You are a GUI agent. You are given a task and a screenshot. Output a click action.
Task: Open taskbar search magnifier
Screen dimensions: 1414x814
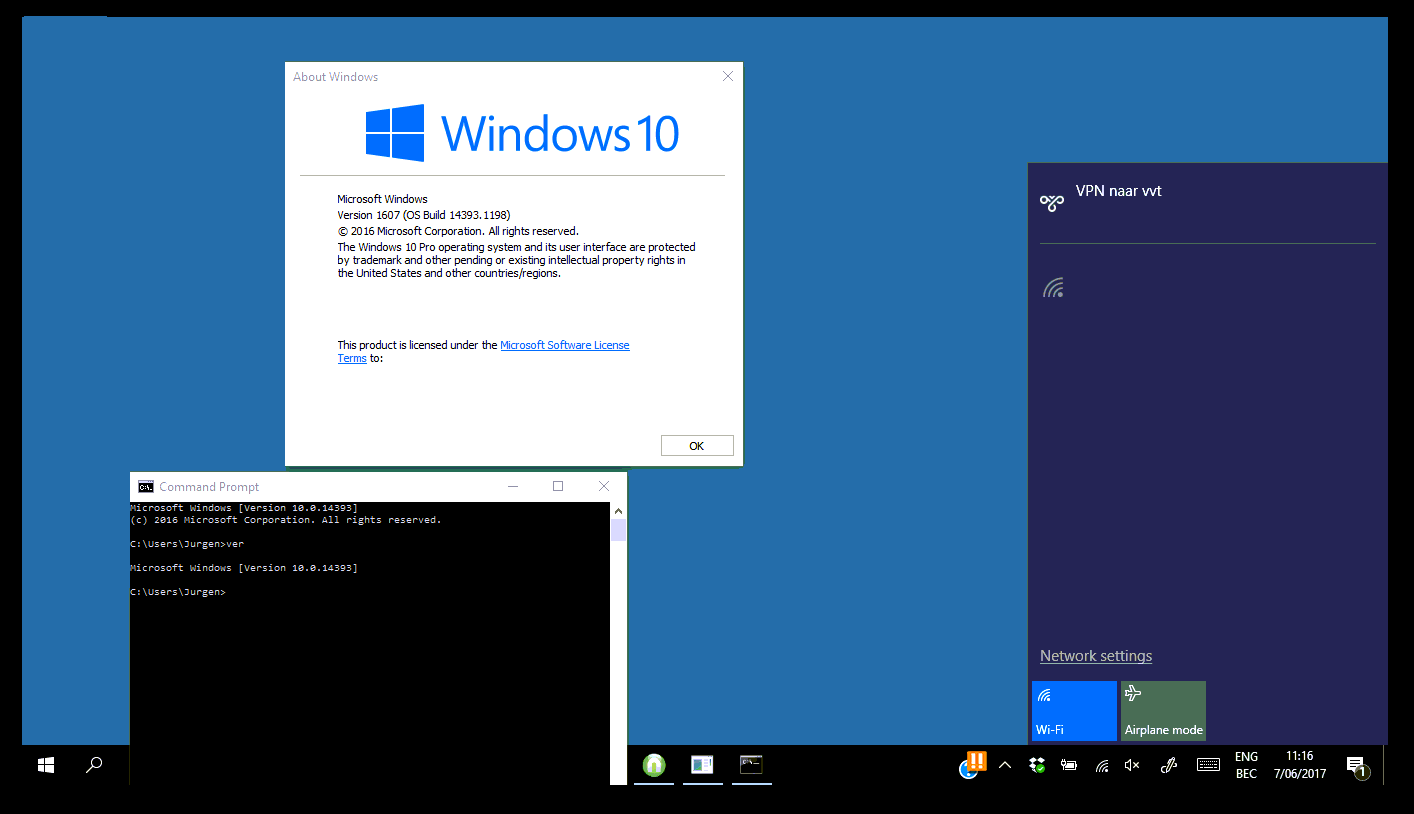tap(94, 765)
